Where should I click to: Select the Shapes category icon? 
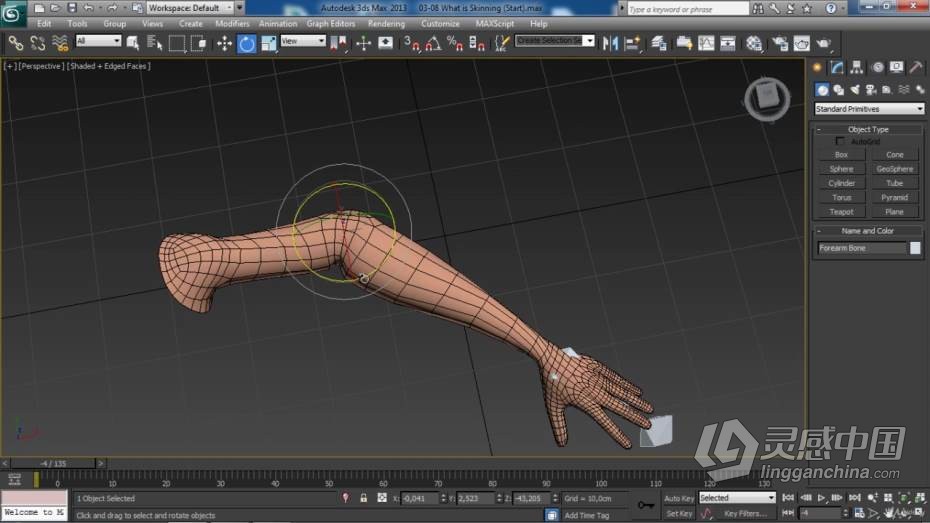click(839, 90)
